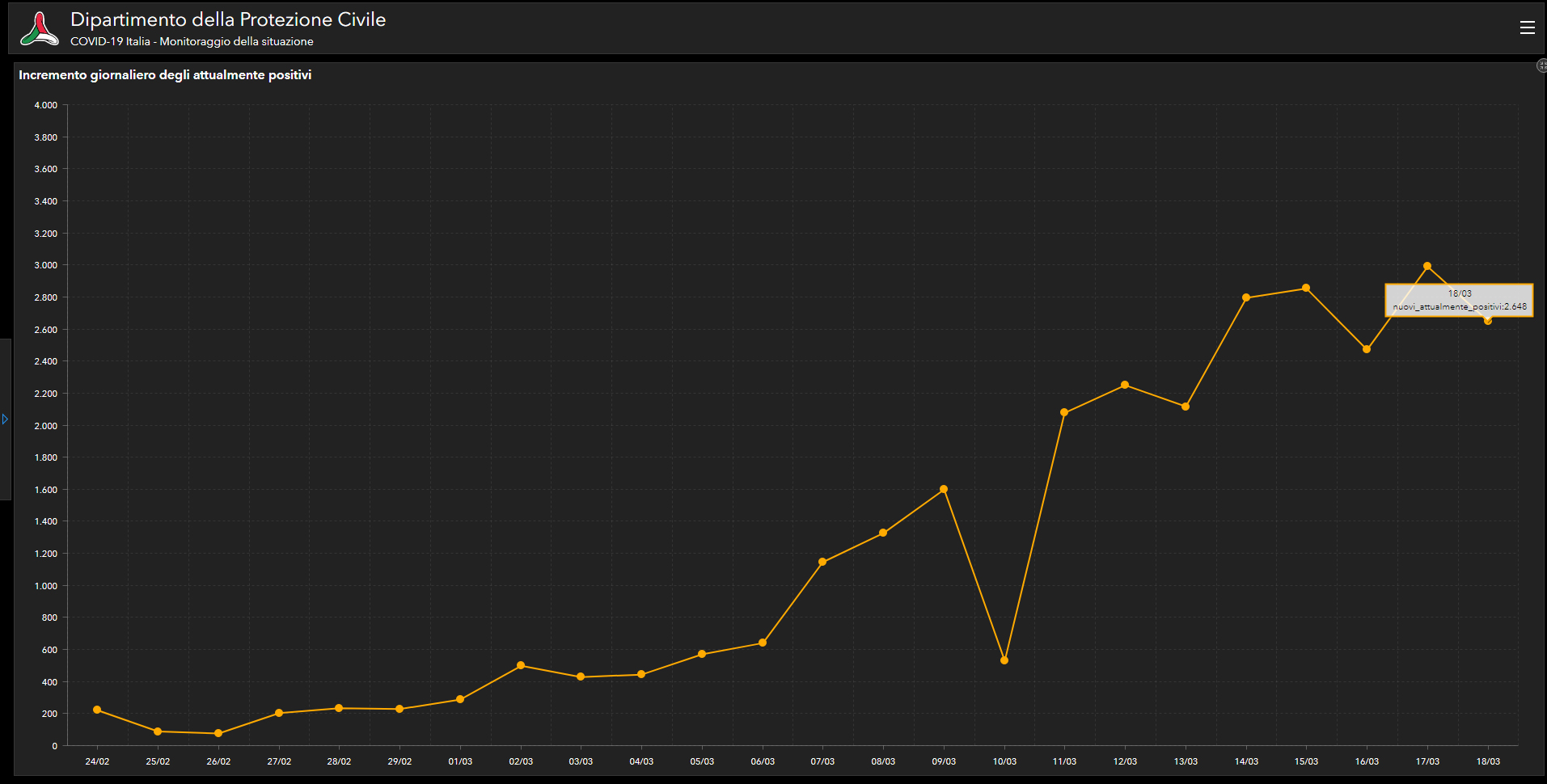This screenshot has height=784, width=1547.
Task: Click the 'COVID-19 Italia - Monitoraggio della situazione' subtitle
Action: click(192, 41)
